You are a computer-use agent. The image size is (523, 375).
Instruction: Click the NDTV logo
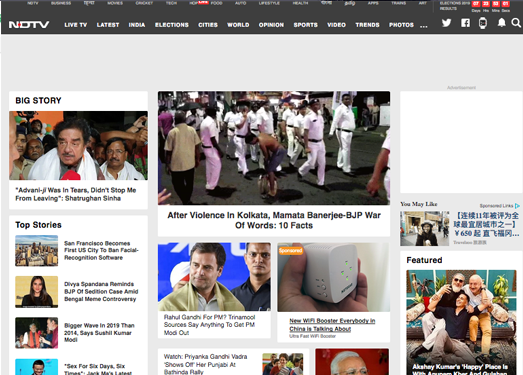[x=29, y=25]
